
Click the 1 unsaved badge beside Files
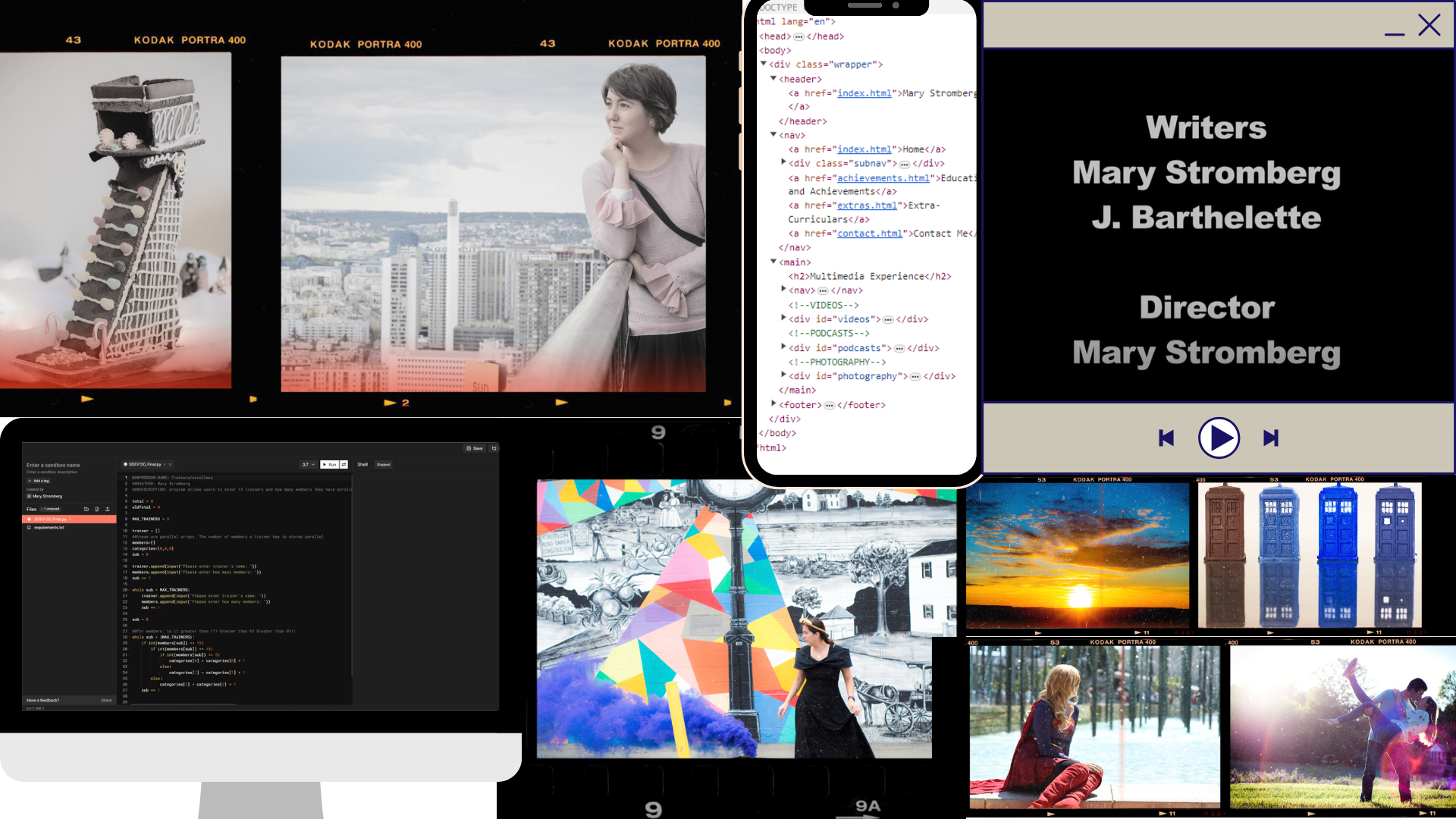point(50,509)
